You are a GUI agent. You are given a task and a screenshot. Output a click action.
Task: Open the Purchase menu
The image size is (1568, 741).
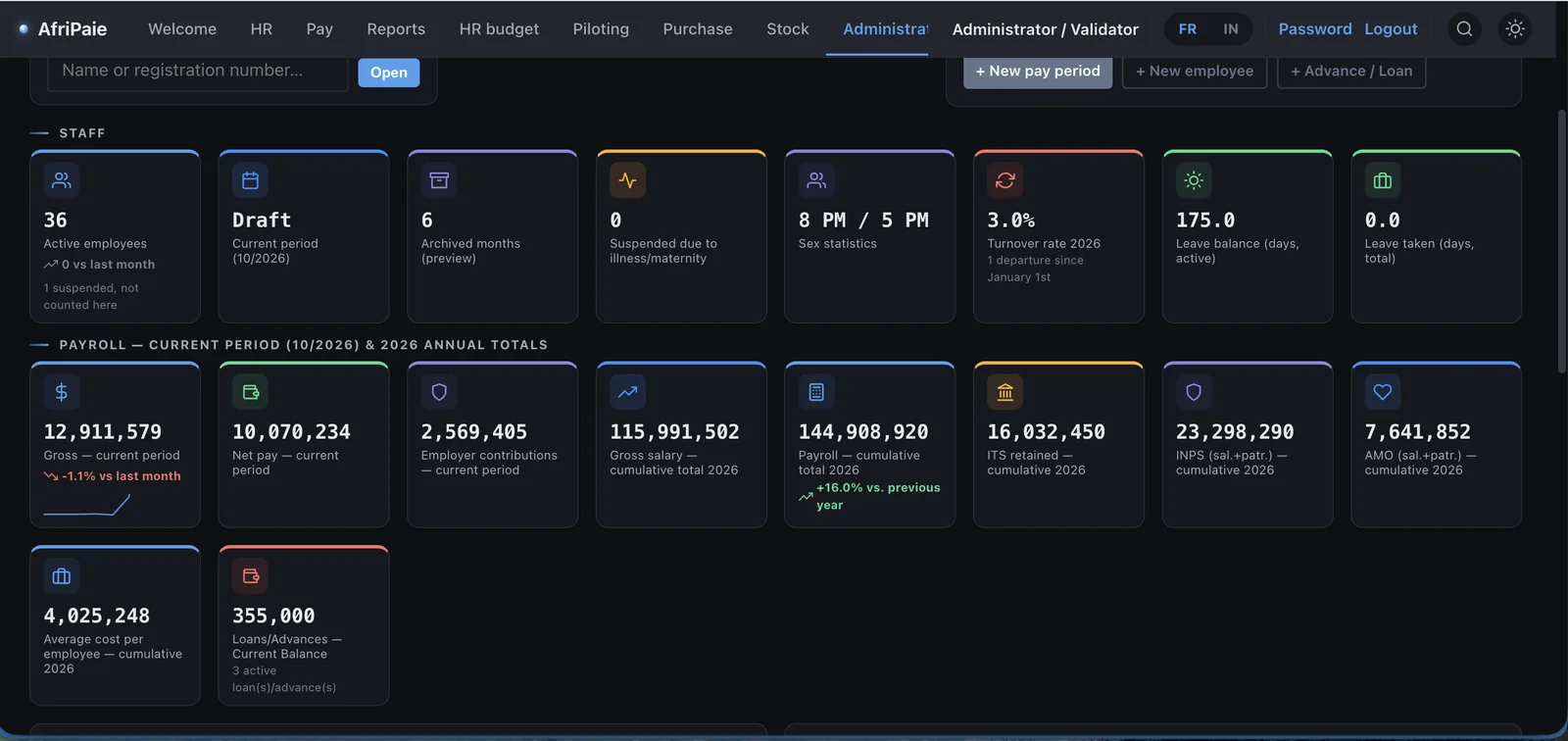[x=698, y=29]
